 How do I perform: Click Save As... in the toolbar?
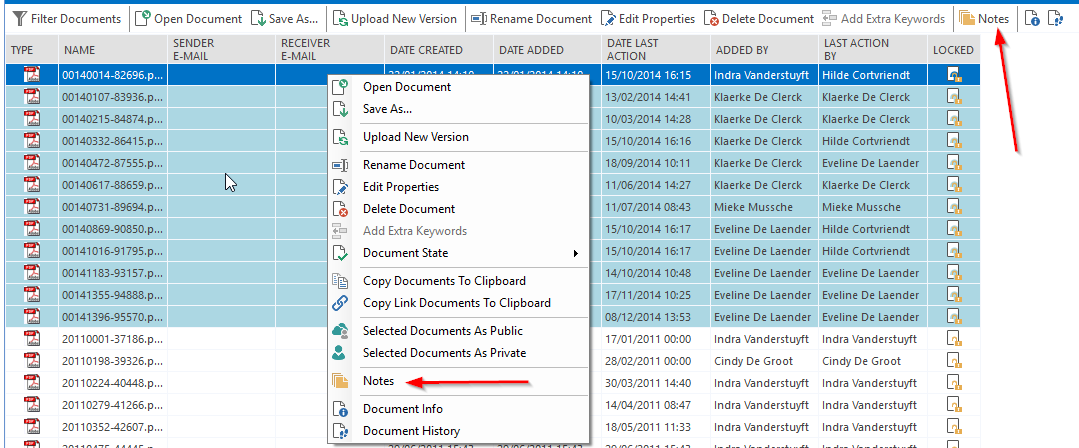click(x=284, y=19)
